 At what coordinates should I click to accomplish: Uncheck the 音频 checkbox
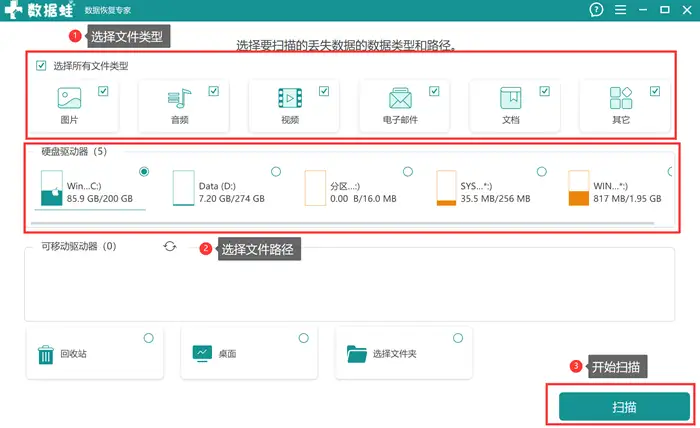213,91
